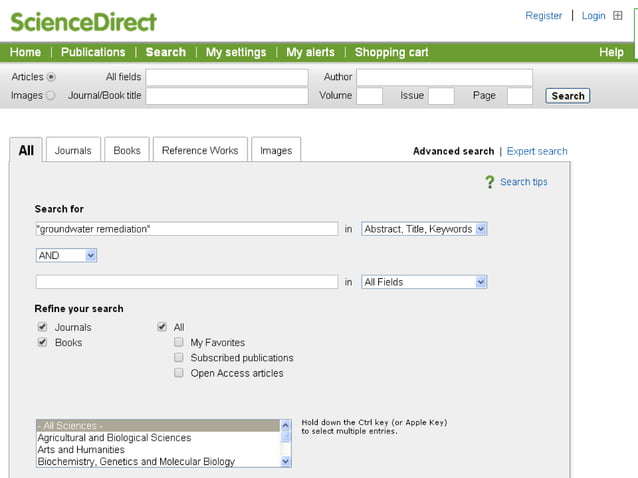Screen dimensions: 638x478
Task: Click the plus icon beside Login
Action: (x=617, y=16)
